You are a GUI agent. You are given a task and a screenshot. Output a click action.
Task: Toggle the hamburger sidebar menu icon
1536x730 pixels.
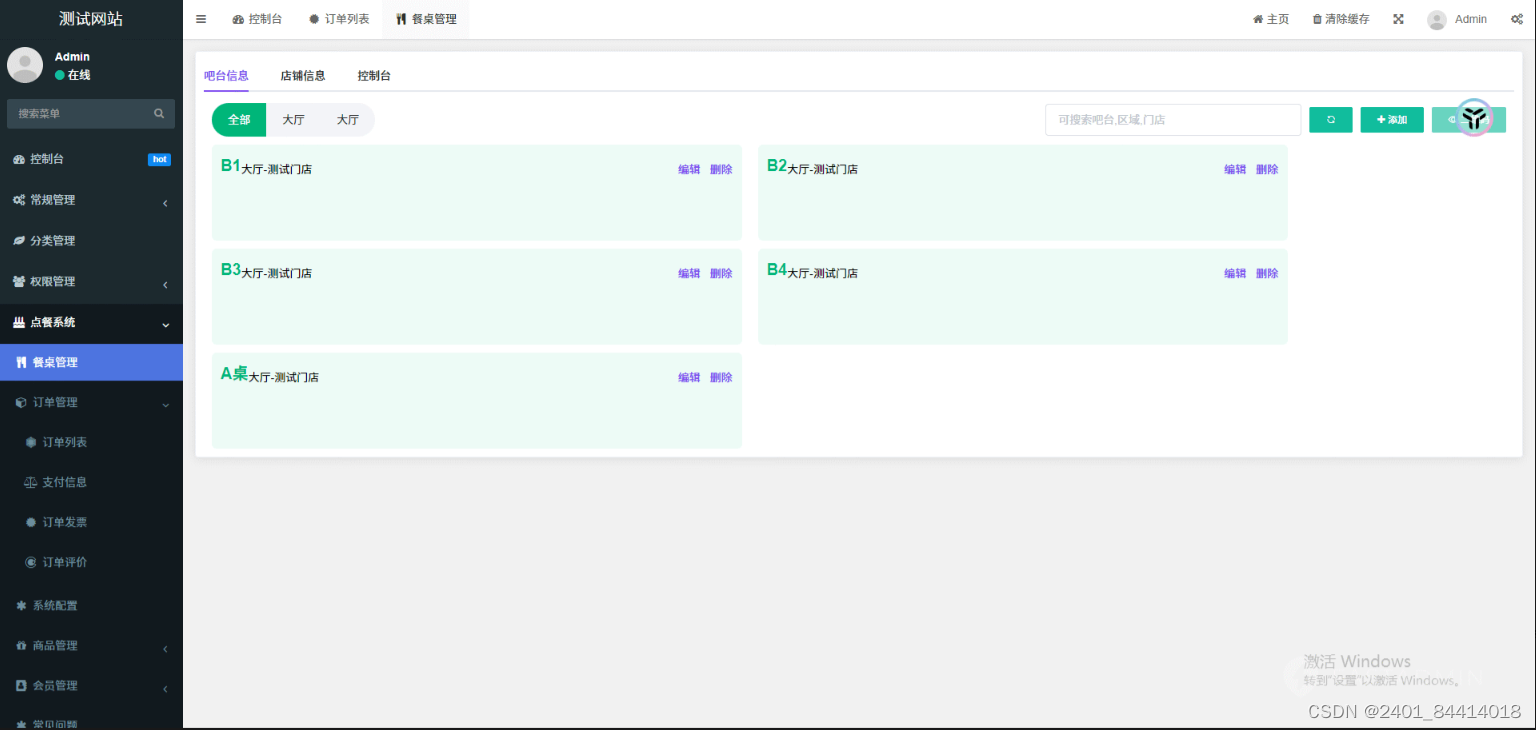tap(201, 19)
